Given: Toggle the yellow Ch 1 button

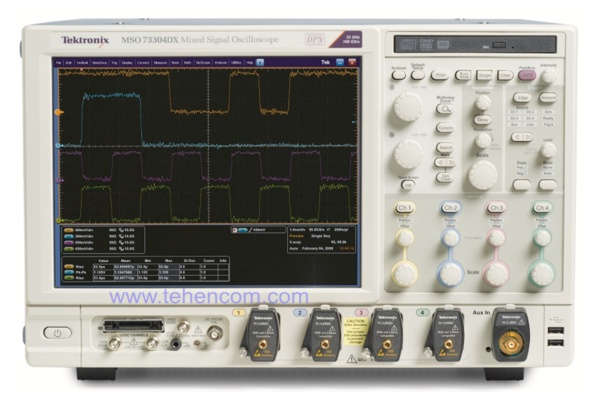Looking at the screenshot, I should pos(404,208).
